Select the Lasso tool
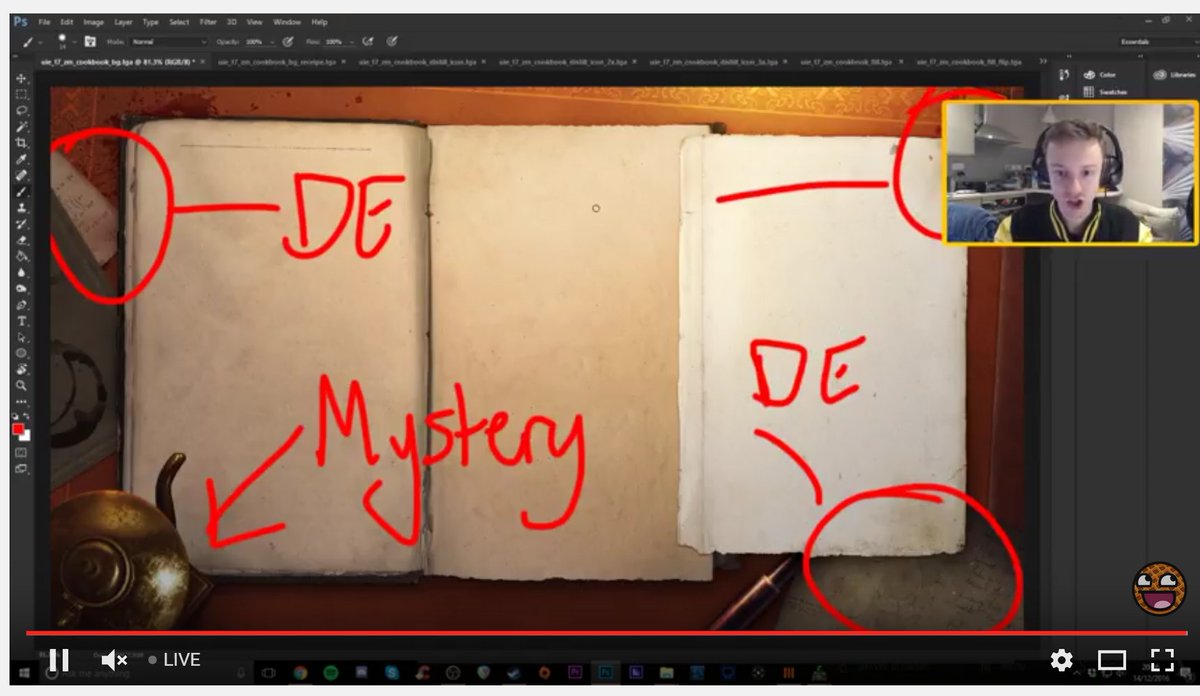Image resolution: width=1200 pixels, height=696 pixels. pos(22,111)
